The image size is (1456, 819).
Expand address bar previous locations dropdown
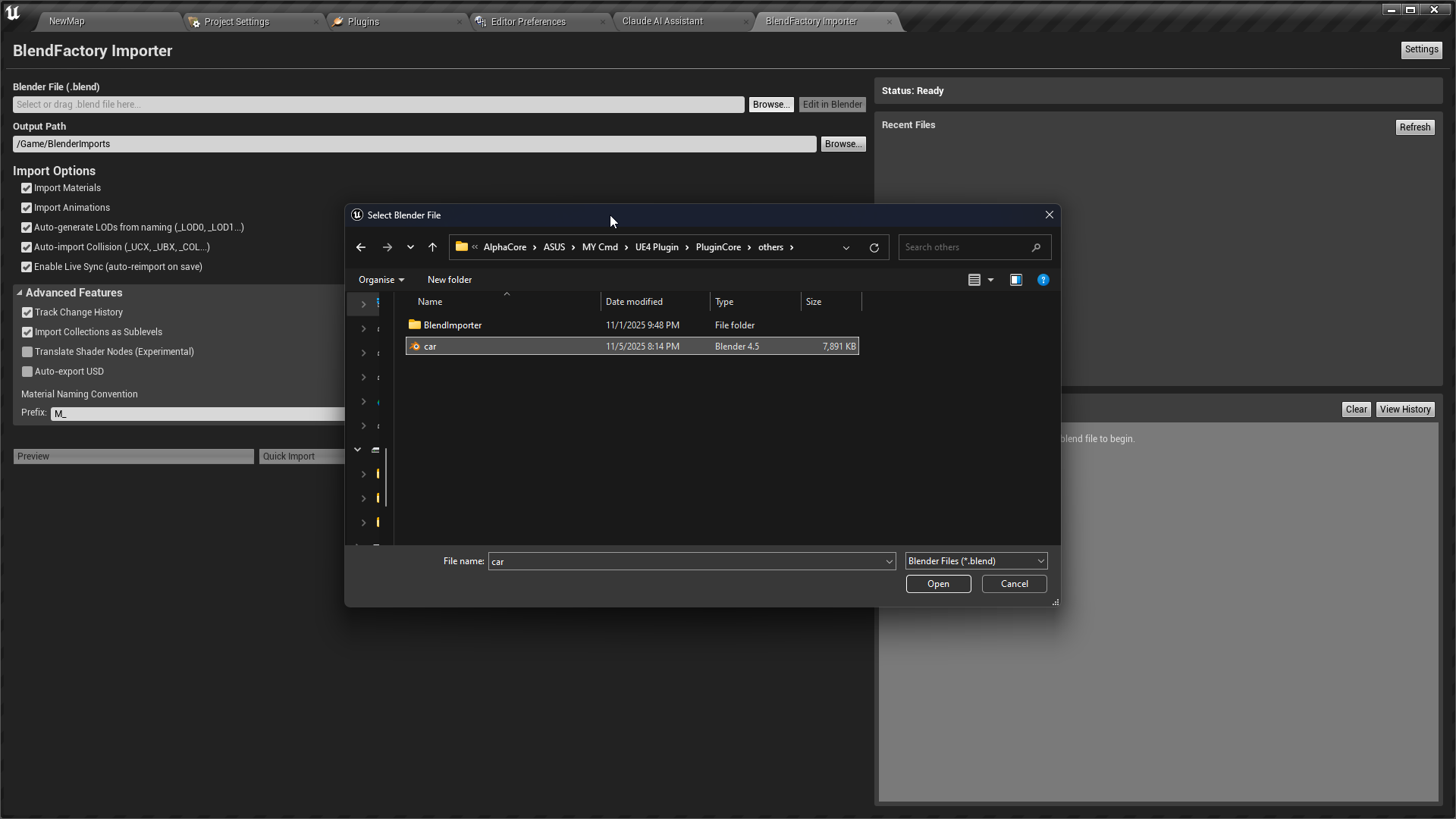coord(846,247)
